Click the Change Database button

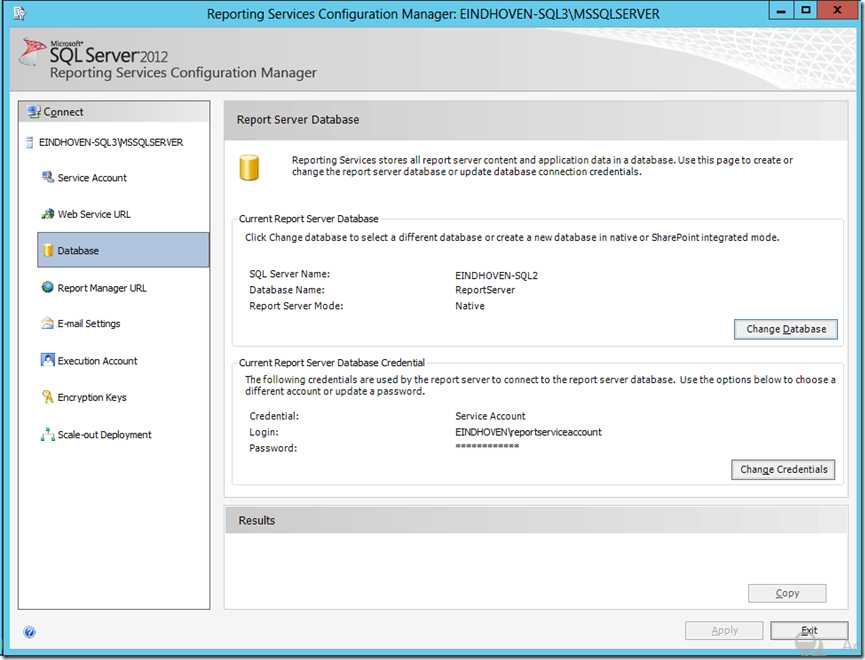[x=786, y=329]
